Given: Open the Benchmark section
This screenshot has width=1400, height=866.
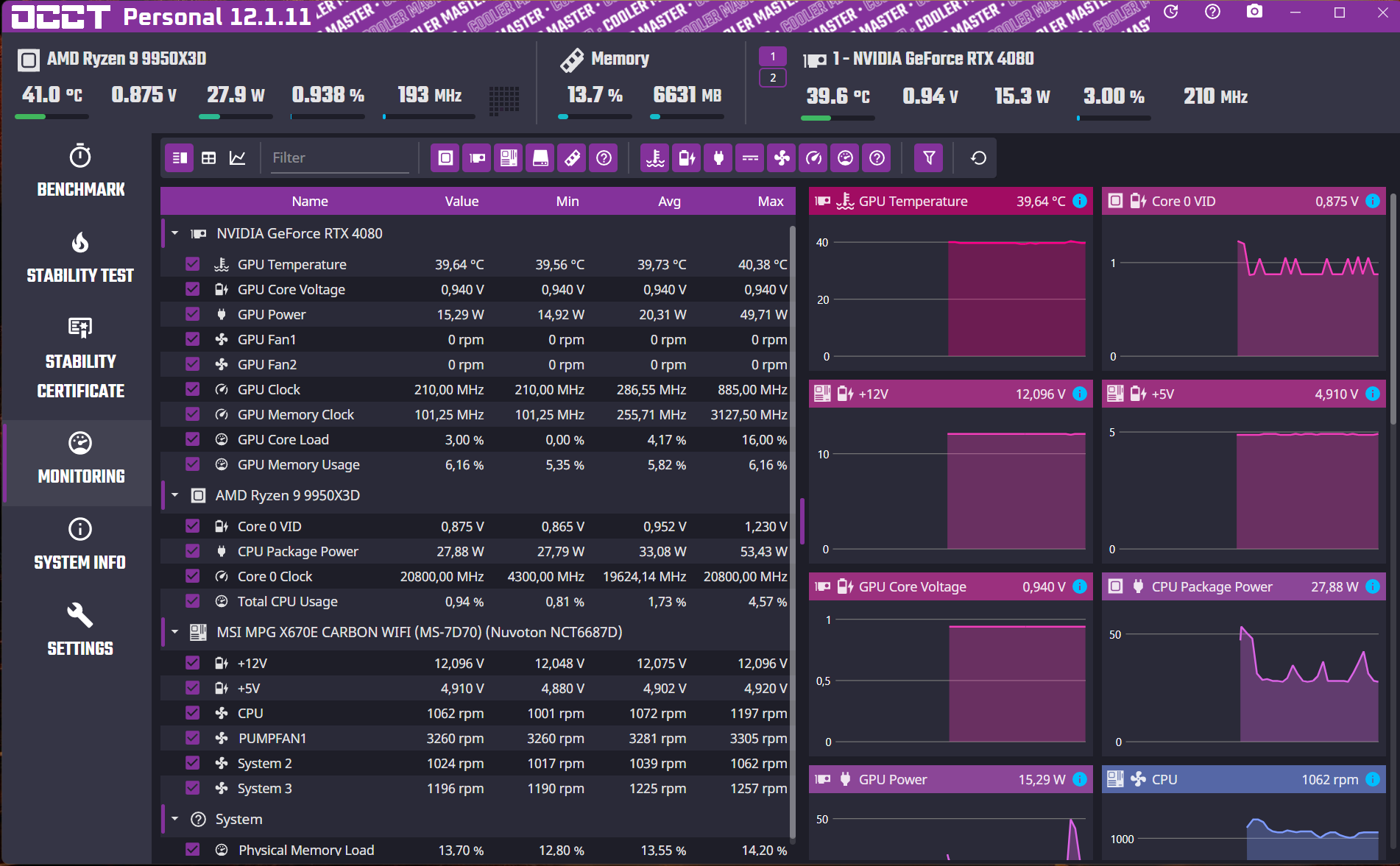Looking at the screenshot, I should tap(80, 170).
